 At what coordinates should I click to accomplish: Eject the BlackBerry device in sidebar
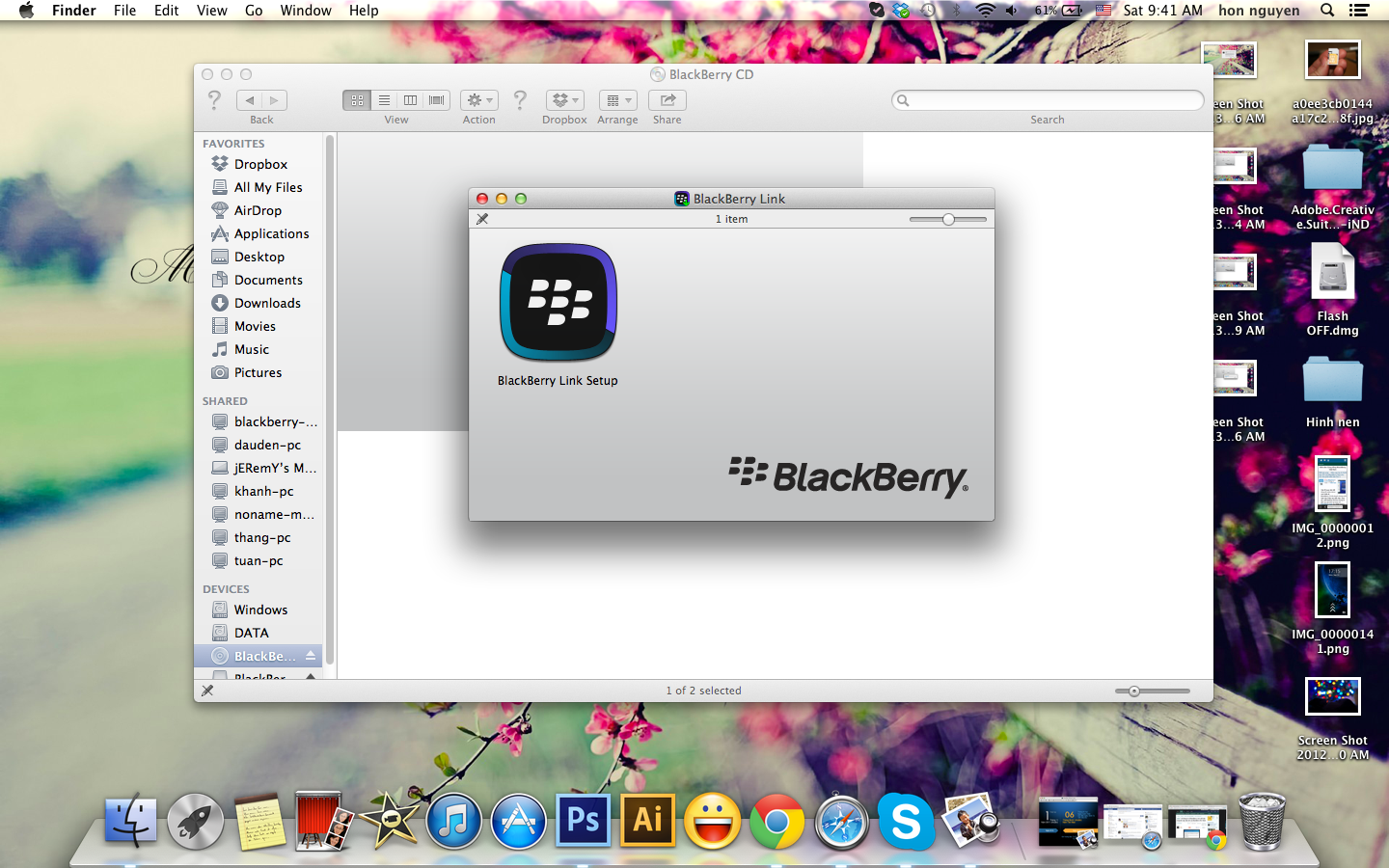(311, 656)
